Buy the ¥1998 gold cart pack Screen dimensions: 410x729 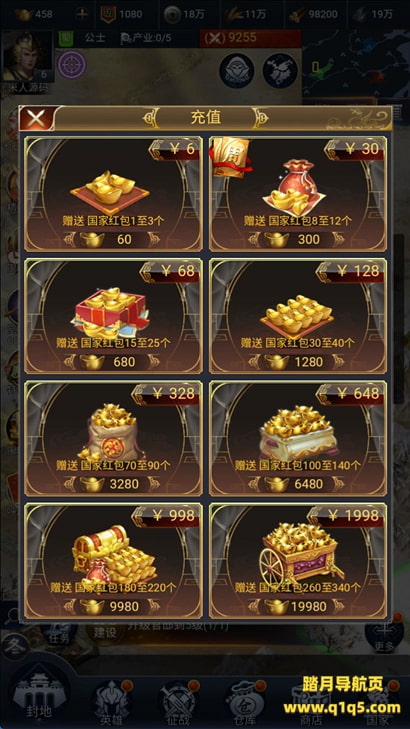tap(298, 561)
